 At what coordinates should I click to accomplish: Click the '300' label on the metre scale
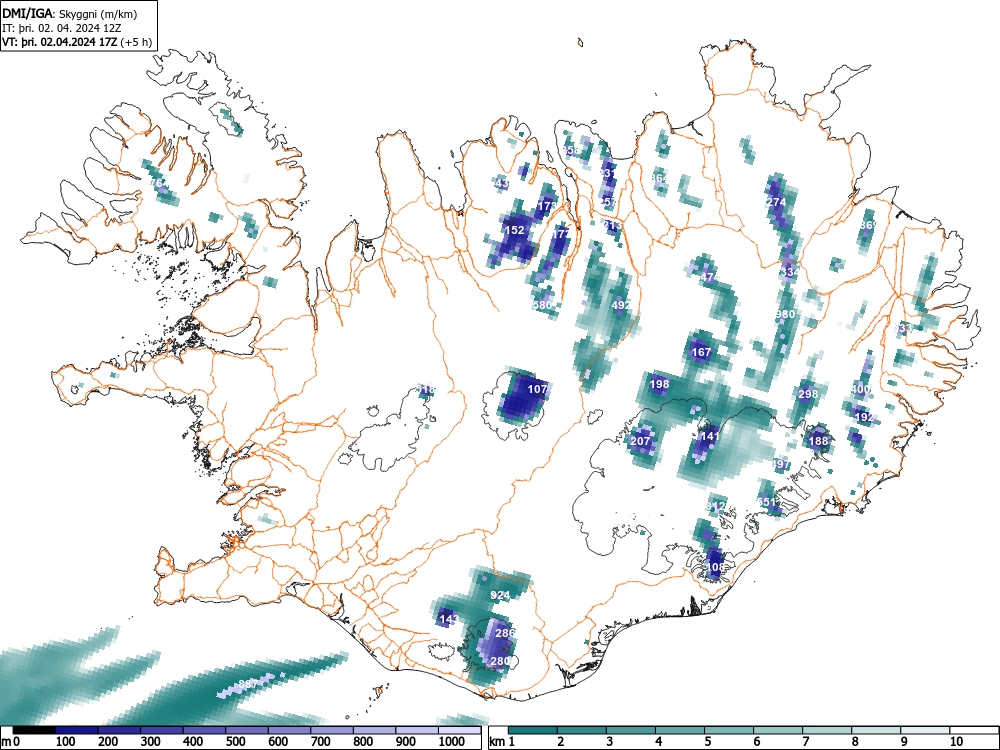(x=151, y=742)
